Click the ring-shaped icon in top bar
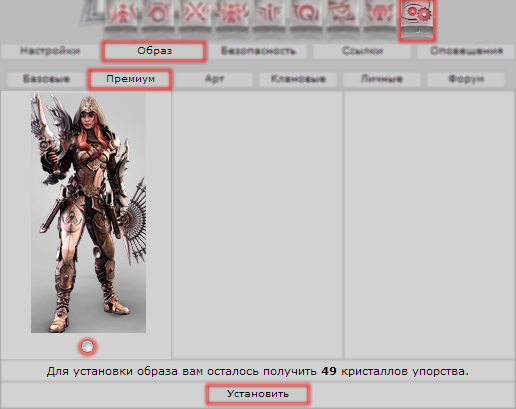 pyautogui.click(x=158, y=15)
